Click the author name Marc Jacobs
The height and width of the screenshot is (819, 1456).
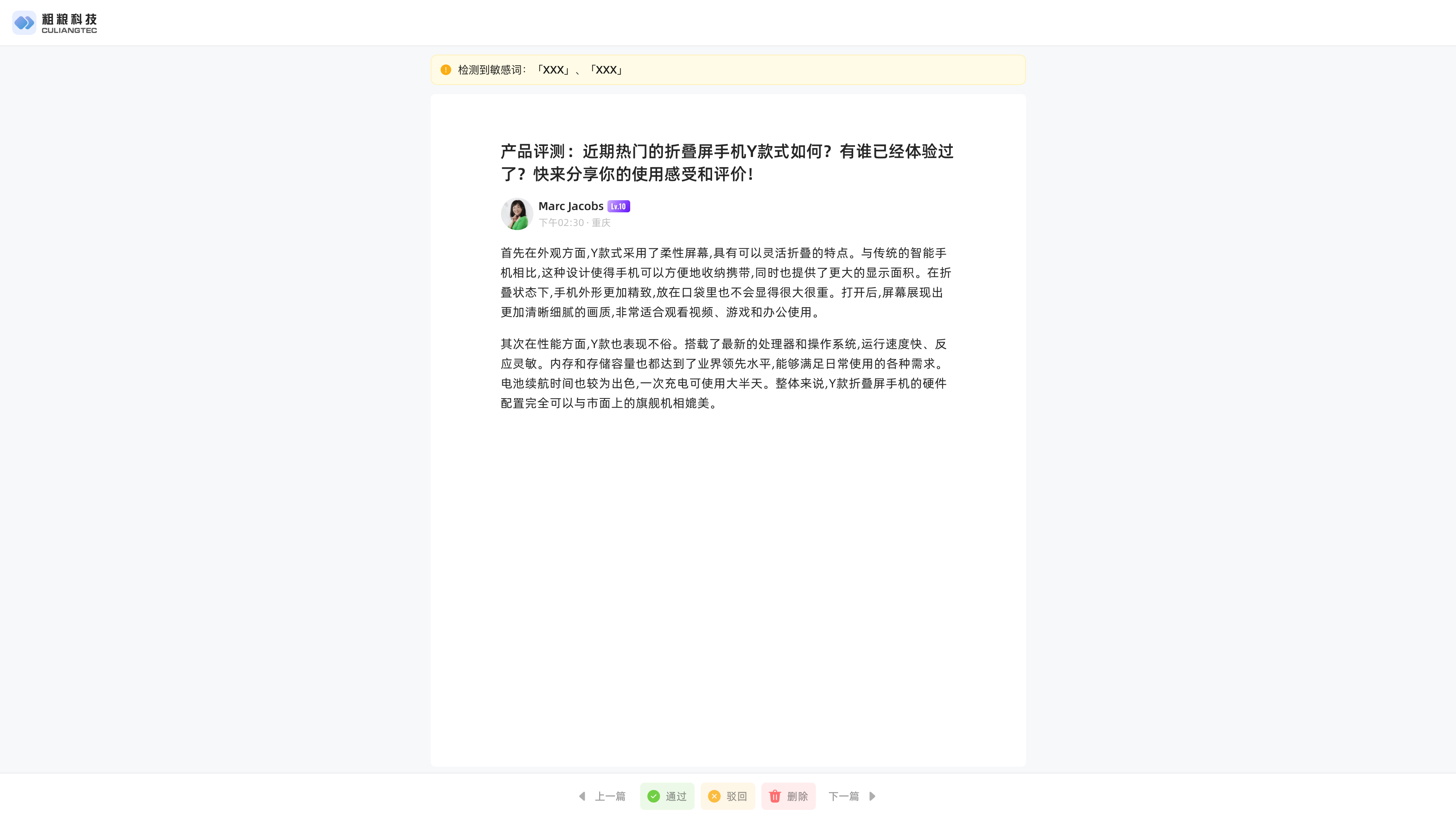coord(570,206)
